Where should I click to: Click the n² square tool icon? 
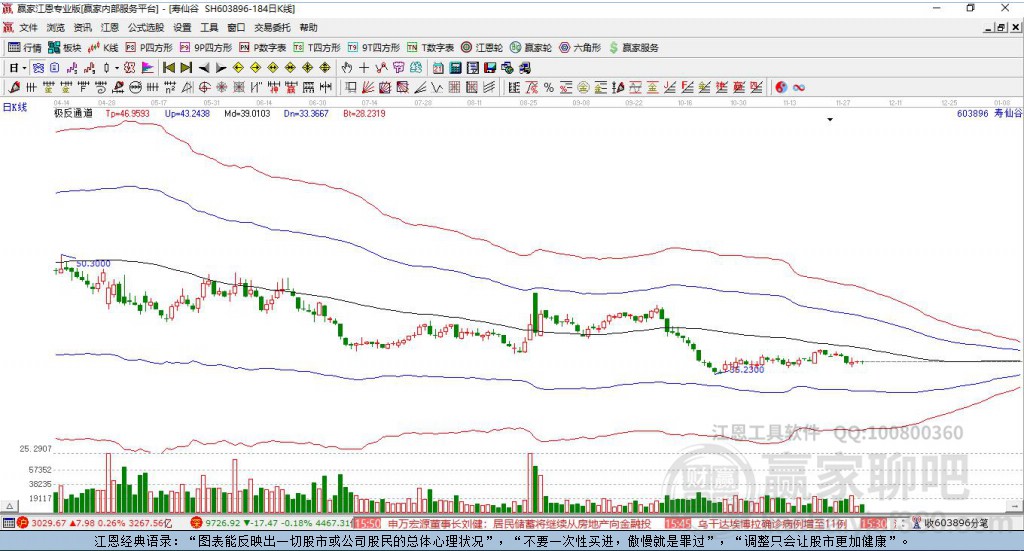coord(170,87)
